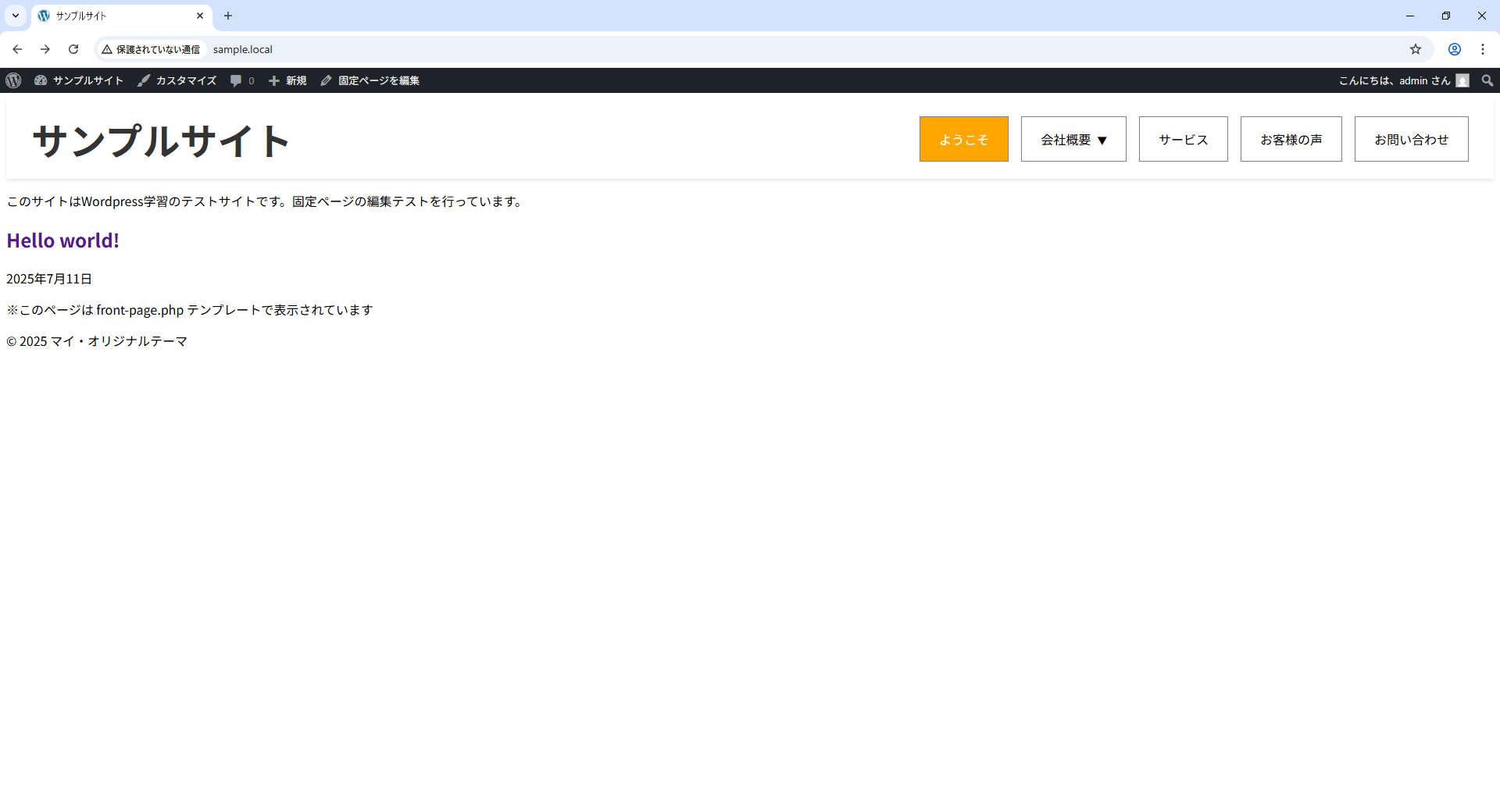
Task: Close the サンプルサイト tab
Action: point(200,16)
